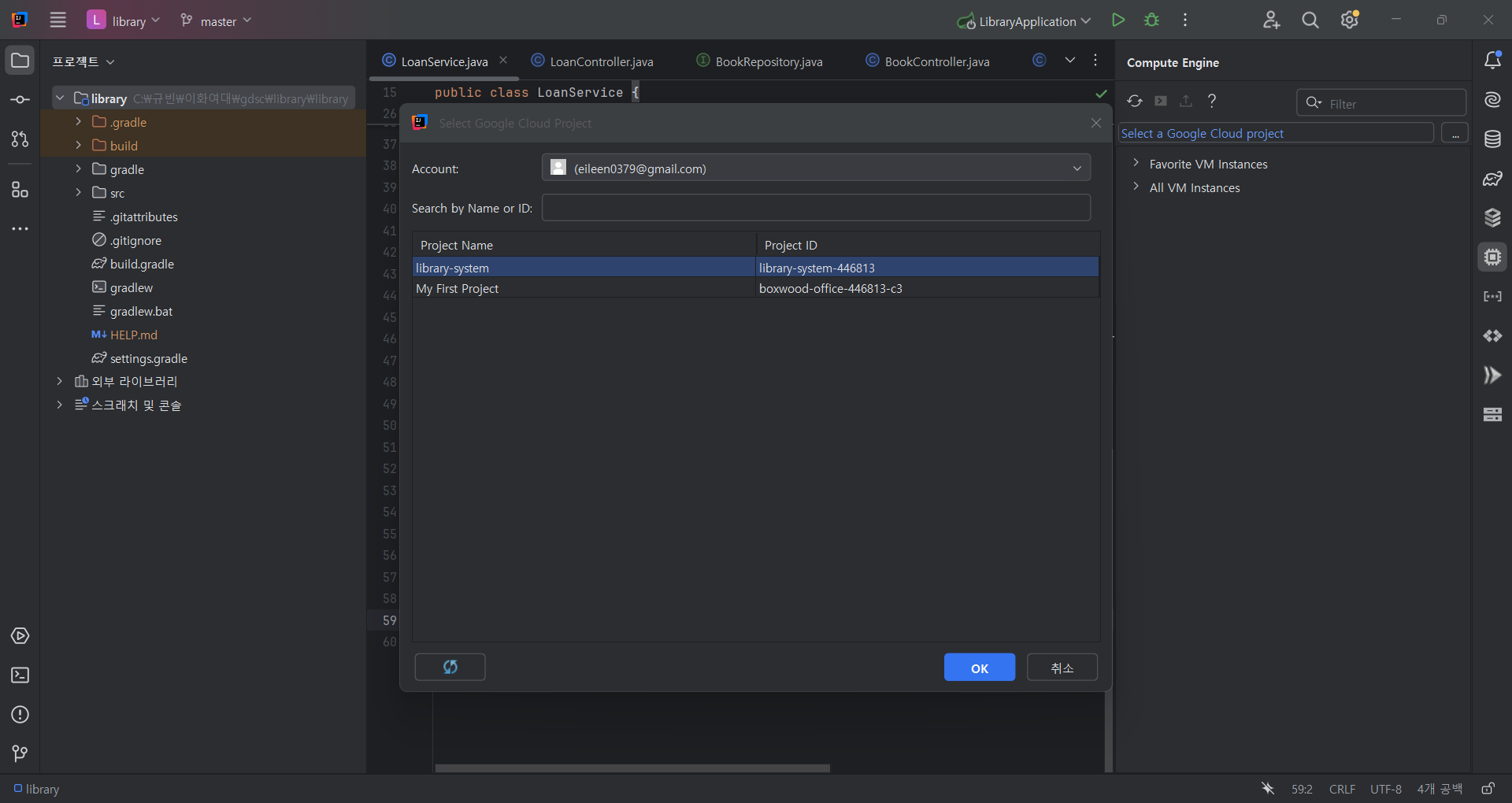Screen dimensions: 1512x803
Task: Open .gitignore in project tree
Action: coord(135,240)
